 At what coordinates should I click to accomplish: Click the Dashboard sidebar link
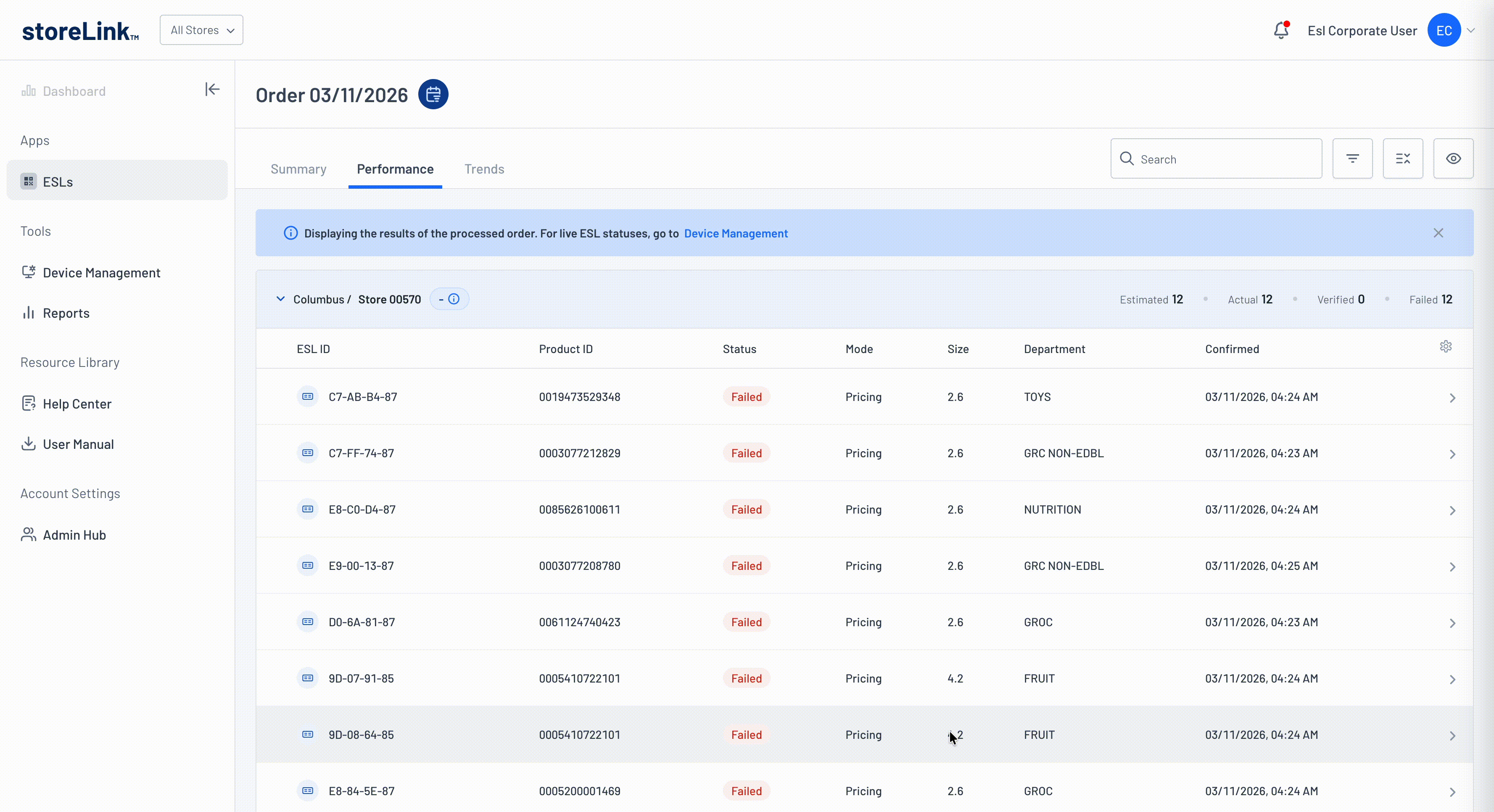[74, 91]
